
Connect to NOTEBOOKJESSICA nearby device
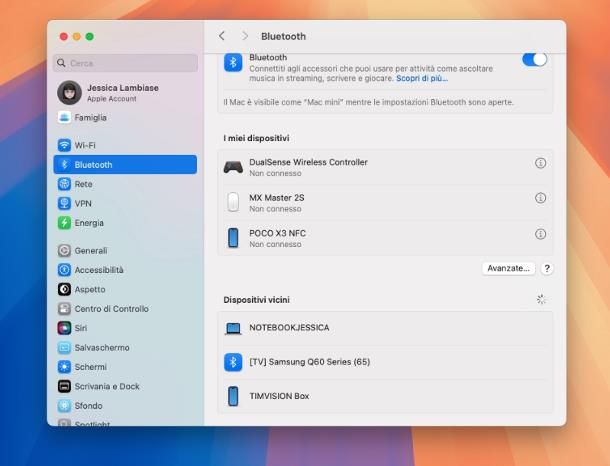[385, 328]
